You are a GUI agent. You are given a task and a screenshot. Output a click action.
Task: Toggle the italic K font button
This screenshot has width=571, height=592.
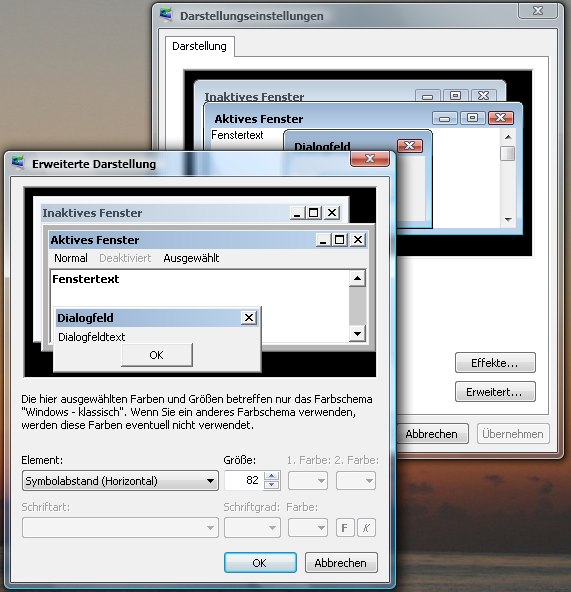click(366, 527)
